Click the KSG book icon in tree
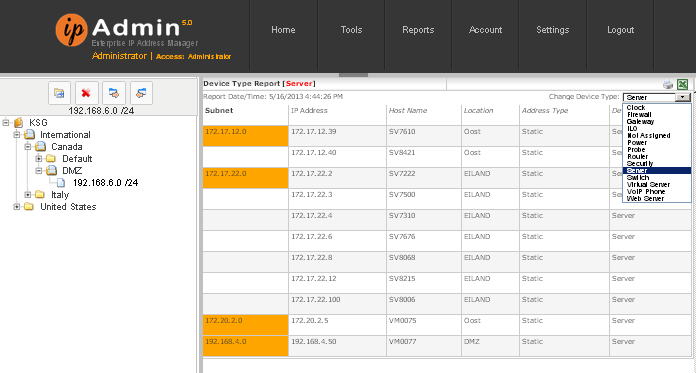 [x=18, y=123]
